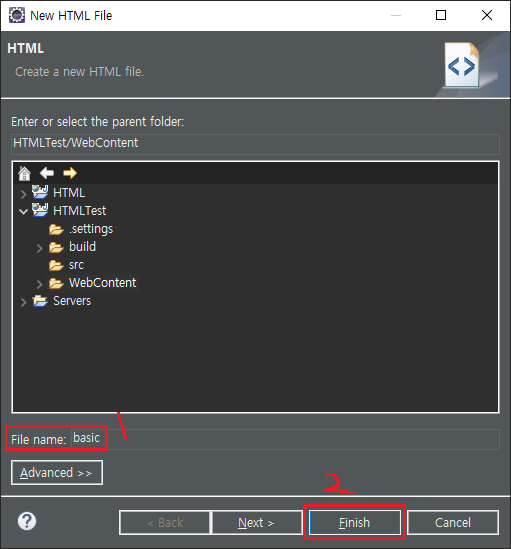Viewport: 511px width, 549px height.
Task: Click the parent folder path field
Action: tap(255, 144)
